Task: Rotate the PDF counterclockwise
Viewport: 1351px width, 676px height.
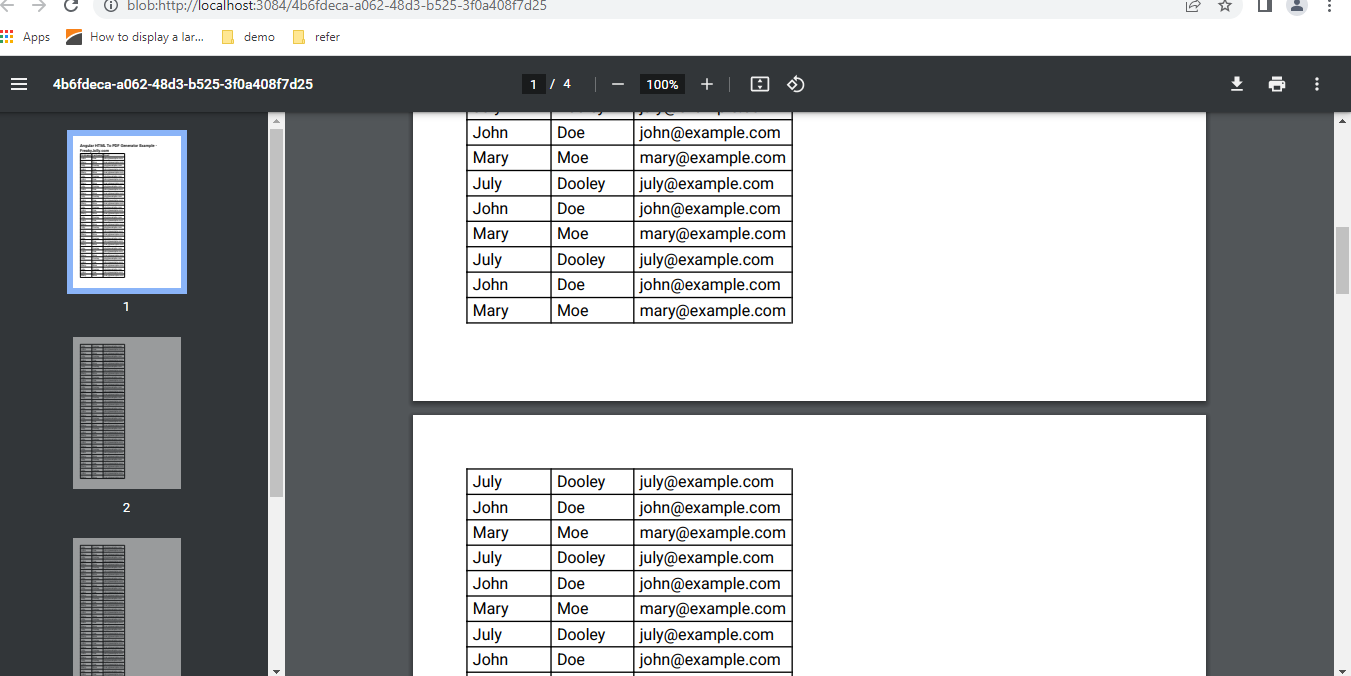Action: tap(795, 84)
